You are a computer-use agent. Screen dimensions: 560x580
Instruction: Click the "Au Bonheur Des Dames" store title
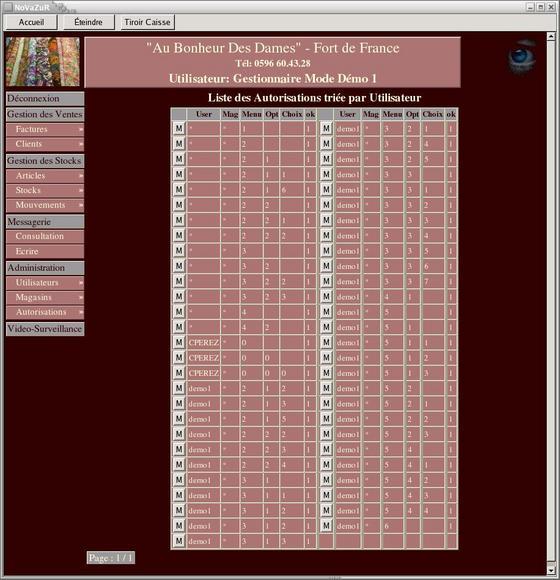273,48
